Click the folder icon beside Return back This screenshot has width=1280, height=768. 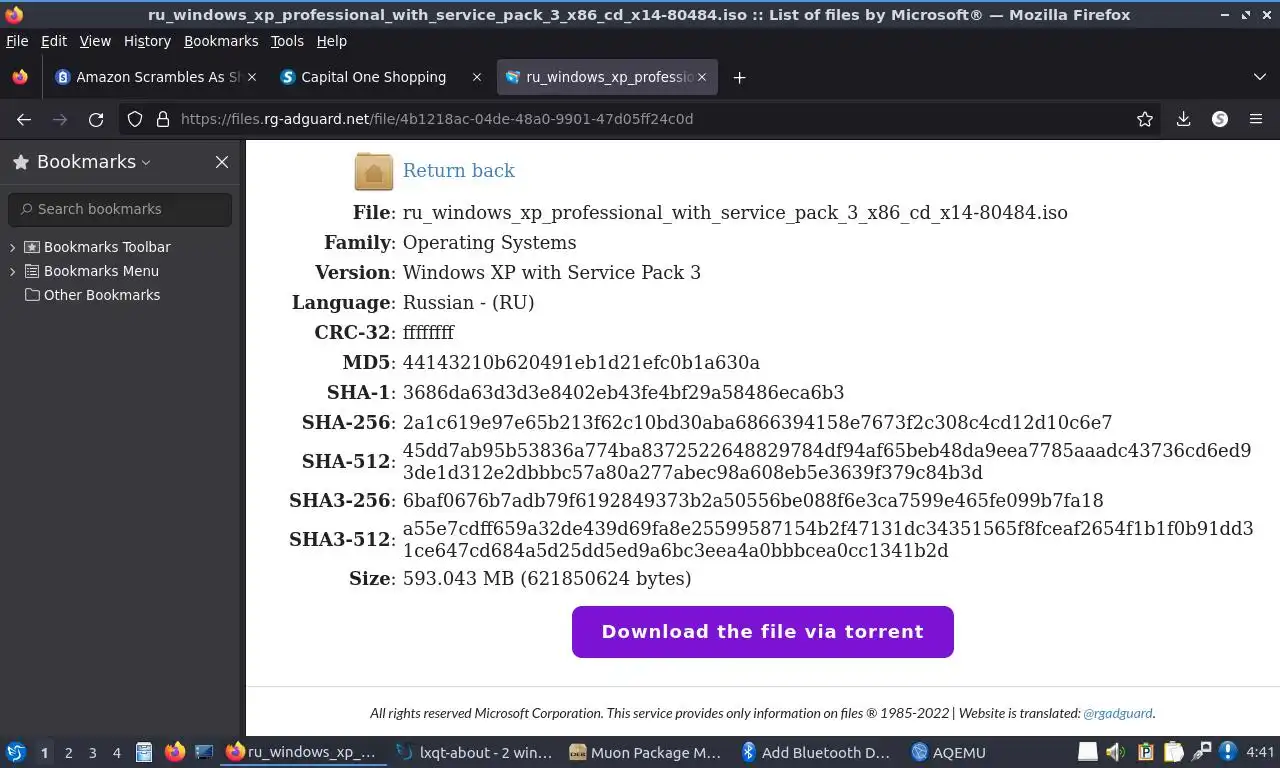click(x=373, y=171)
